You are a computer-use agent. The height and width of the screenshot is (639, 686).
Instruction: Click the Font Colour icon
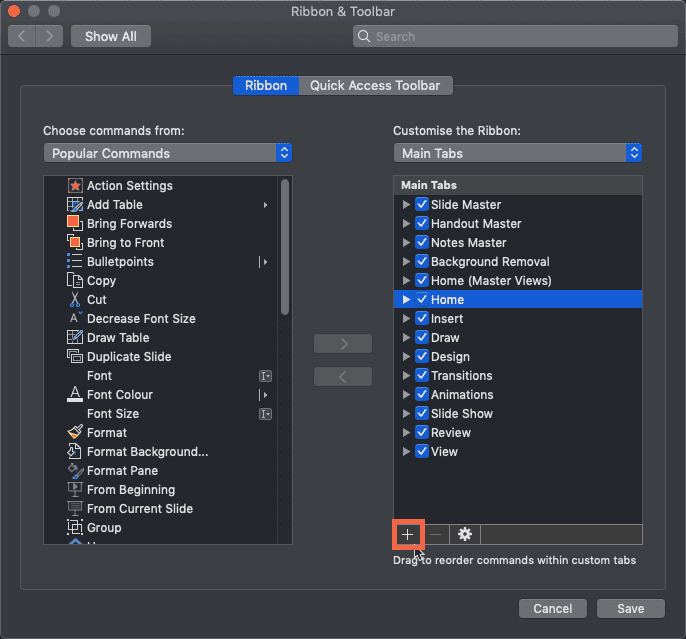(74, 395)
